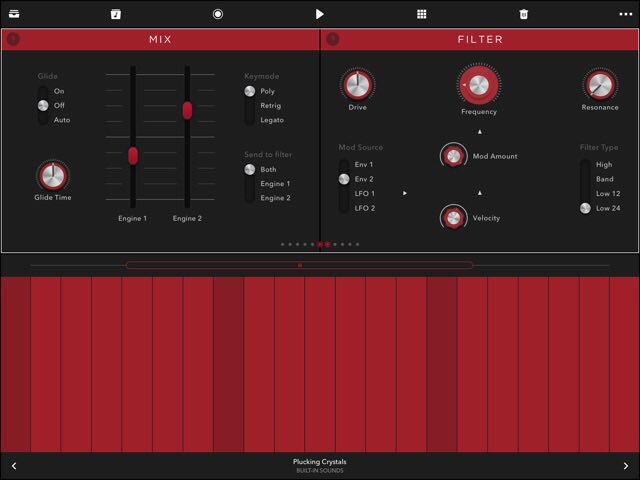This screenshot has width=640, height=480.
Task: Click the up arrow below Frequency
Action: [480, 131]
